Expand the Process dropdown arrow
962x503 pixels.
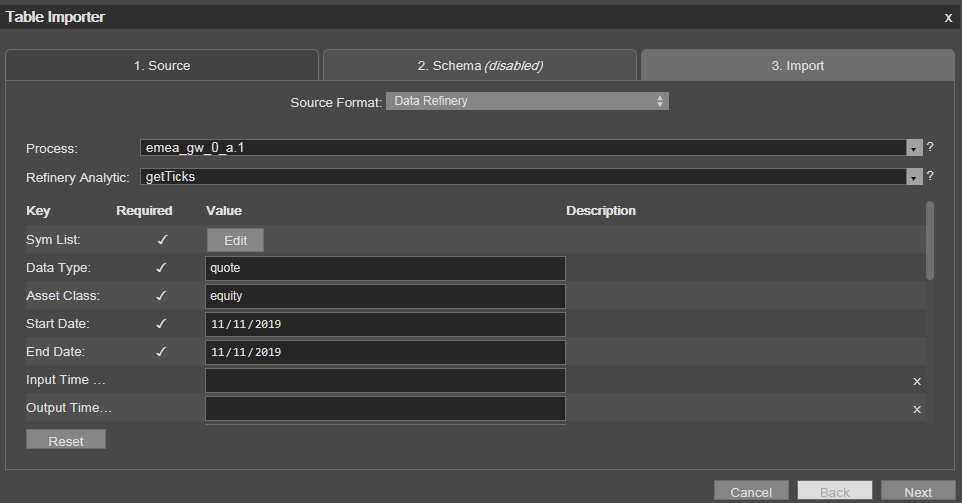[x=914, y=148]
